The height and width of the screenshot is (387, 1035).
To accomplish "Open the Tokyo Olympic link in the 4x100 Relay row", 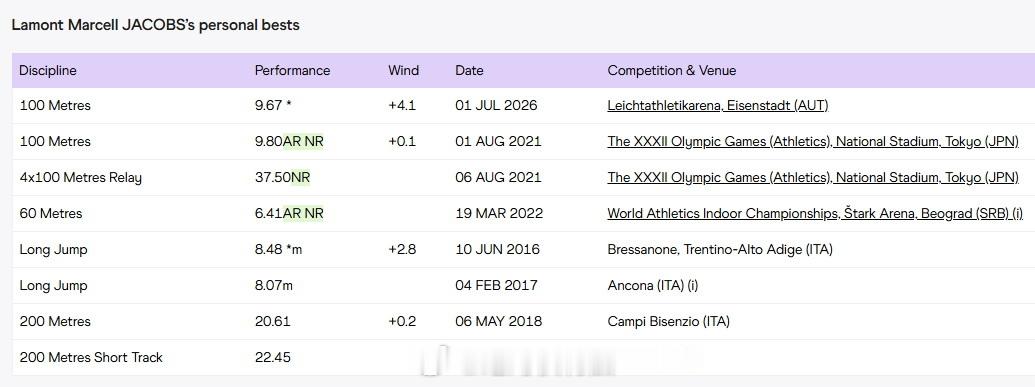I will point(813,178).
